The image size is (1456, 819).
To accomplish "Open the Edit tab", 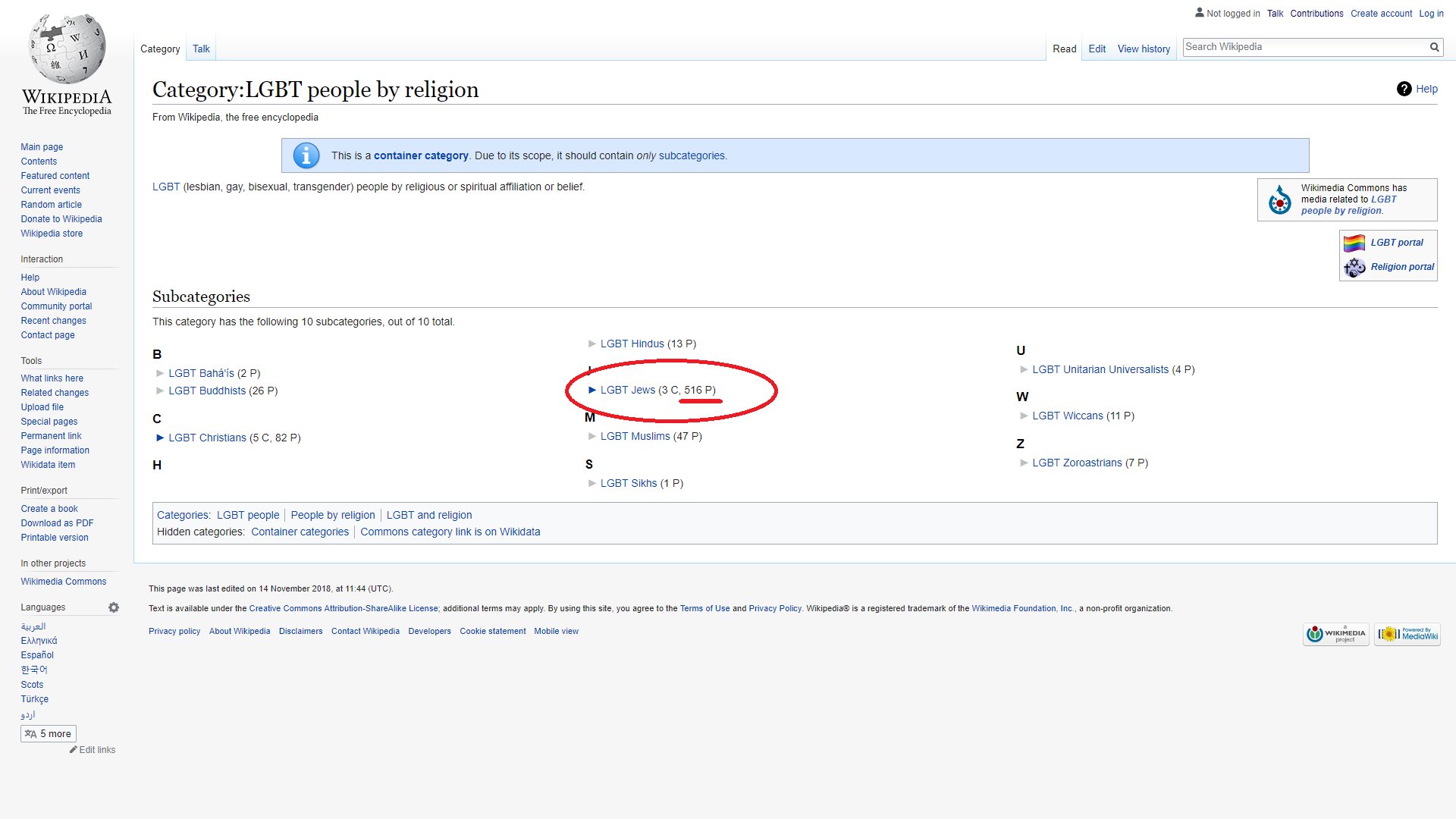I will [x=1097, y=49].
